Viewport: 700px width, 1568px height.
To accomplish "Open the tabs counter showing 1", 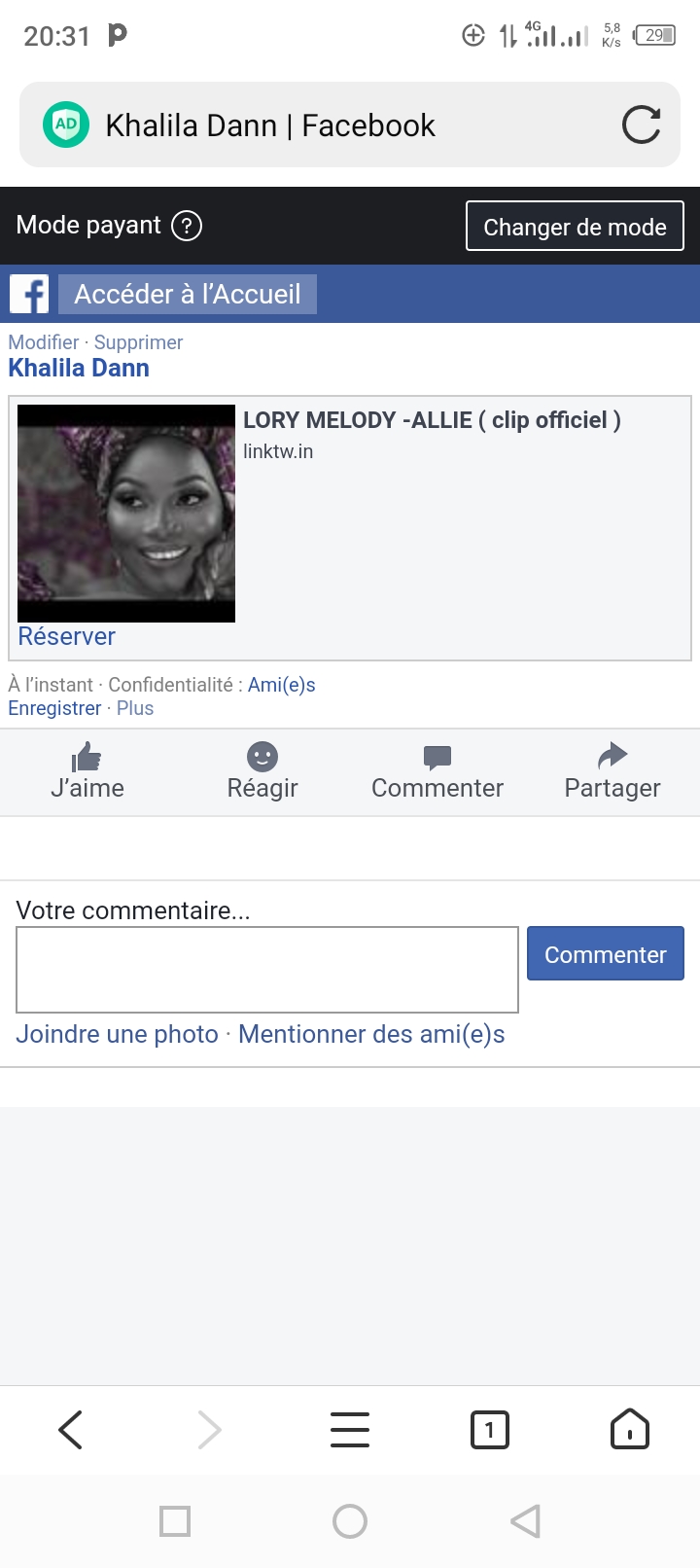I will pos(490,1430).
